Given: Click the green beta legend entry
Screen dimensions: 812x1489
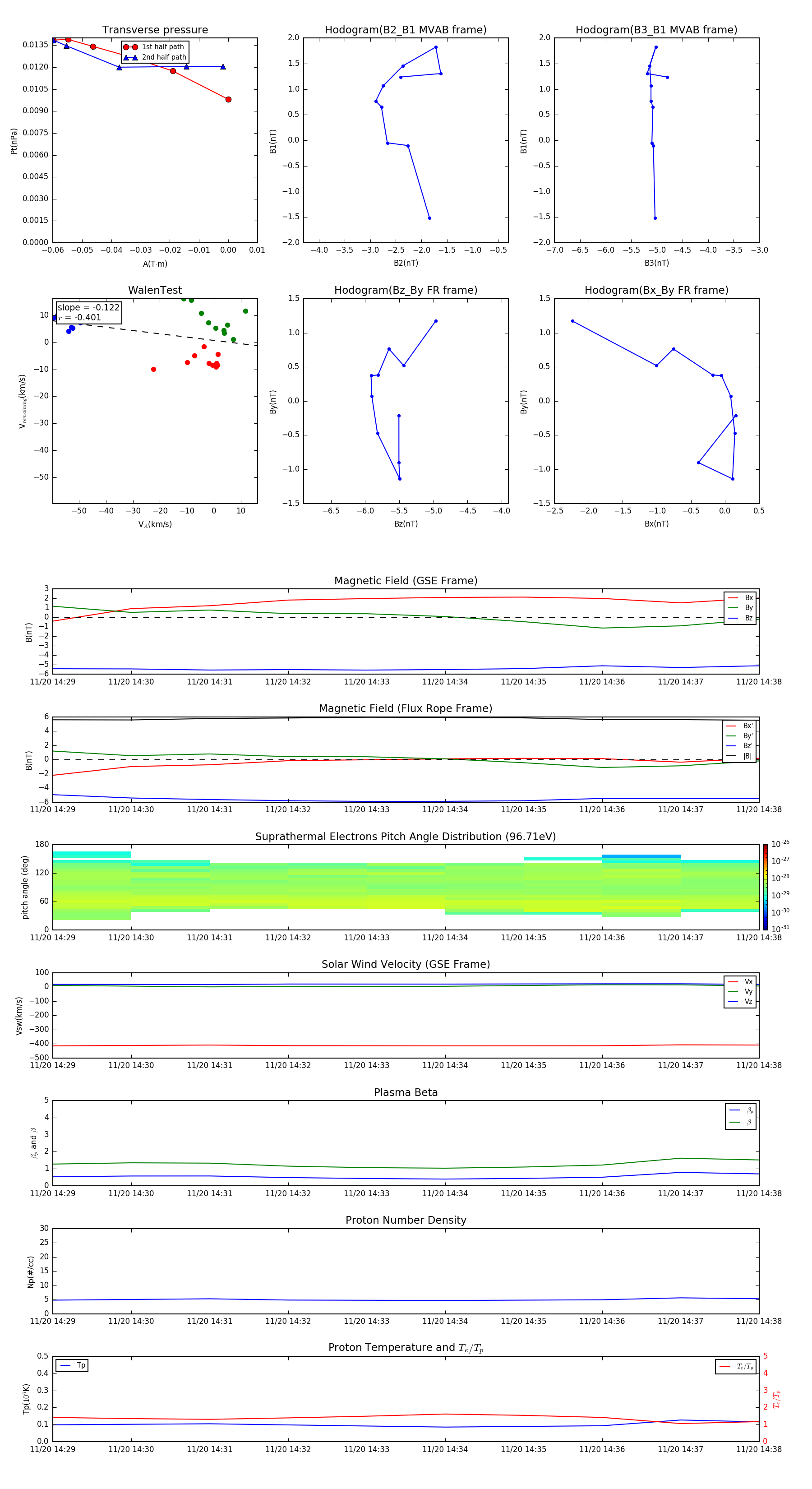Looking at the screenshot, I should point(741,1122).
